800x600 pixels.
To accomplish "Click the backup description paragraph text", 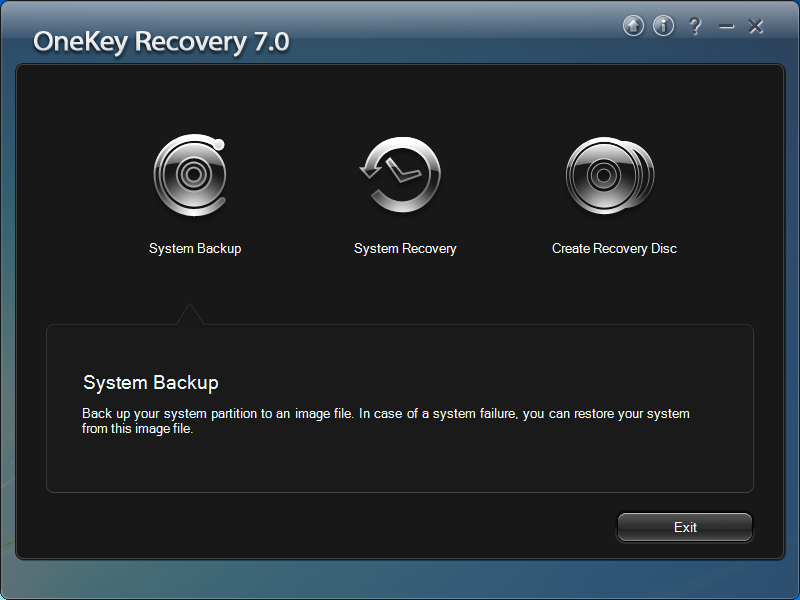I will tap(385, 421).
